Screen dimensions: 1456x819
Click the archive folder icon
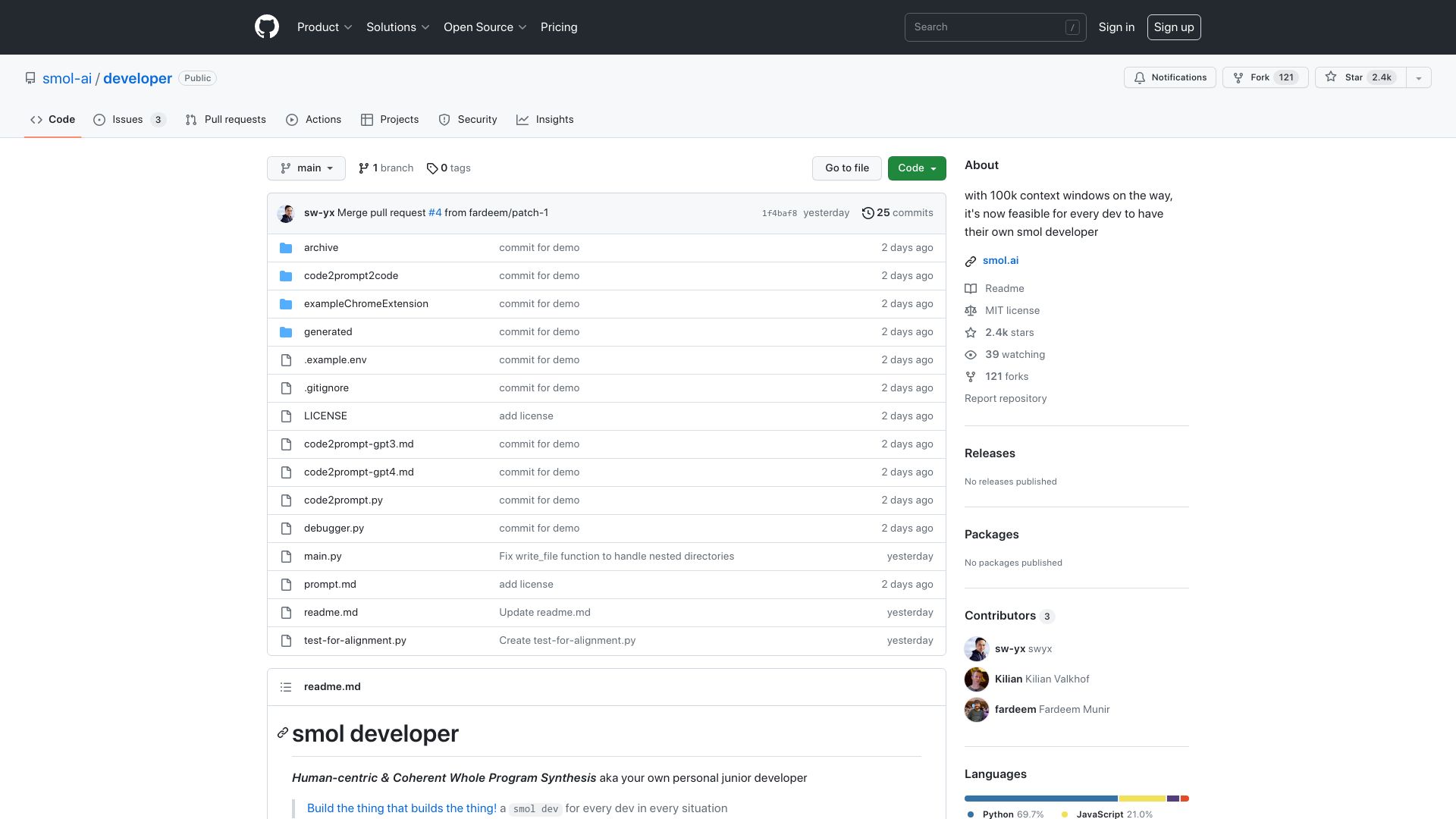(286, 248)
